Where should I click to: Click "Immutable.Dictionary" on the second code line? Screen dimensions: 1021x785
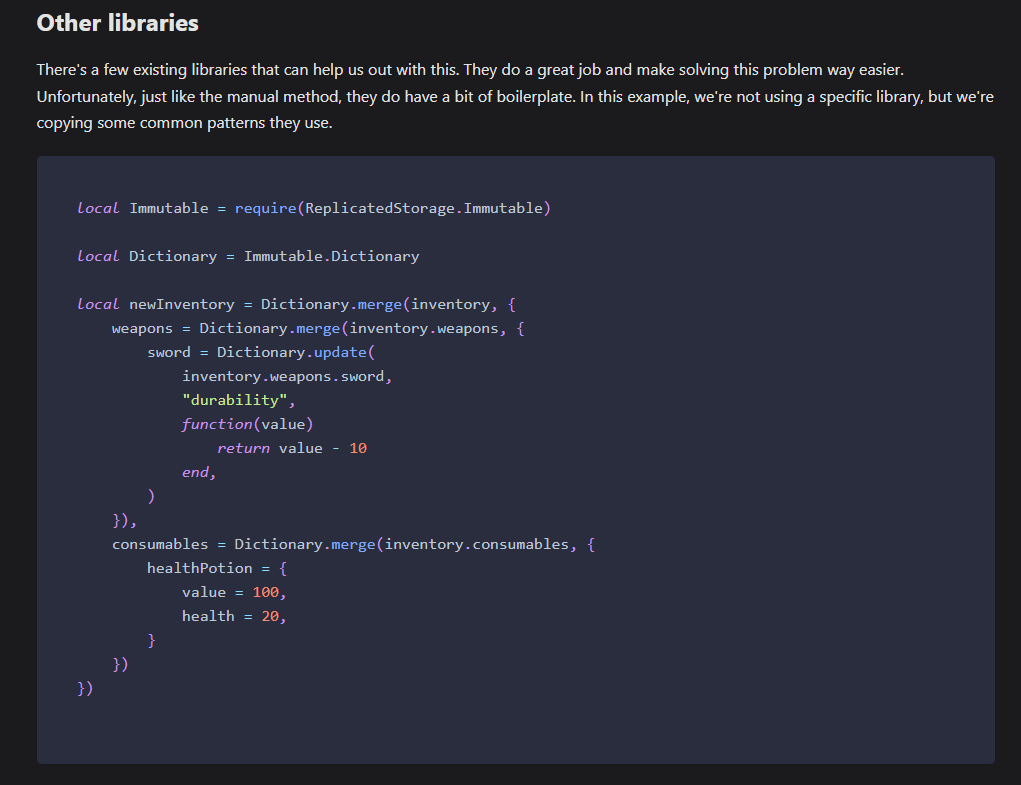pyautogui.click(x=331, y=256)
